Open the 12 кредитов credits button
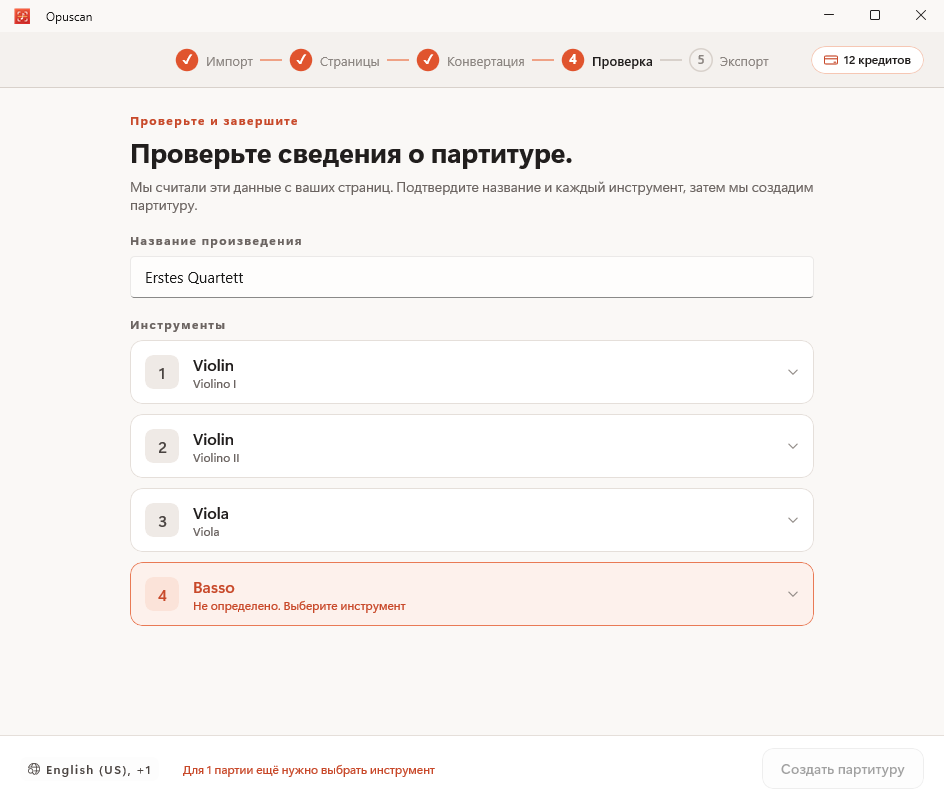Viewport: 944px width, 801px height. (x=867, y=60)
